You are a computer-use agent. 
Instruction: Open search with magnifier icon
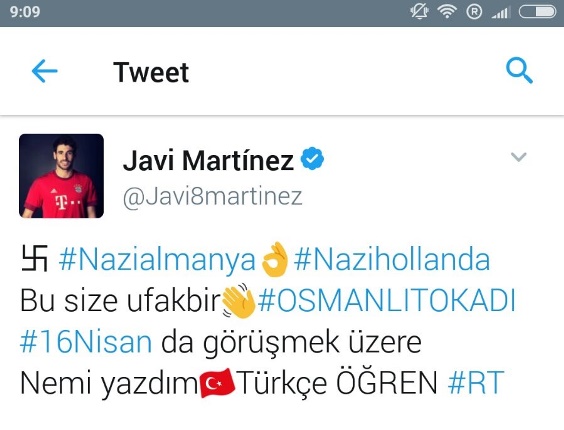(x=519, y=70)
